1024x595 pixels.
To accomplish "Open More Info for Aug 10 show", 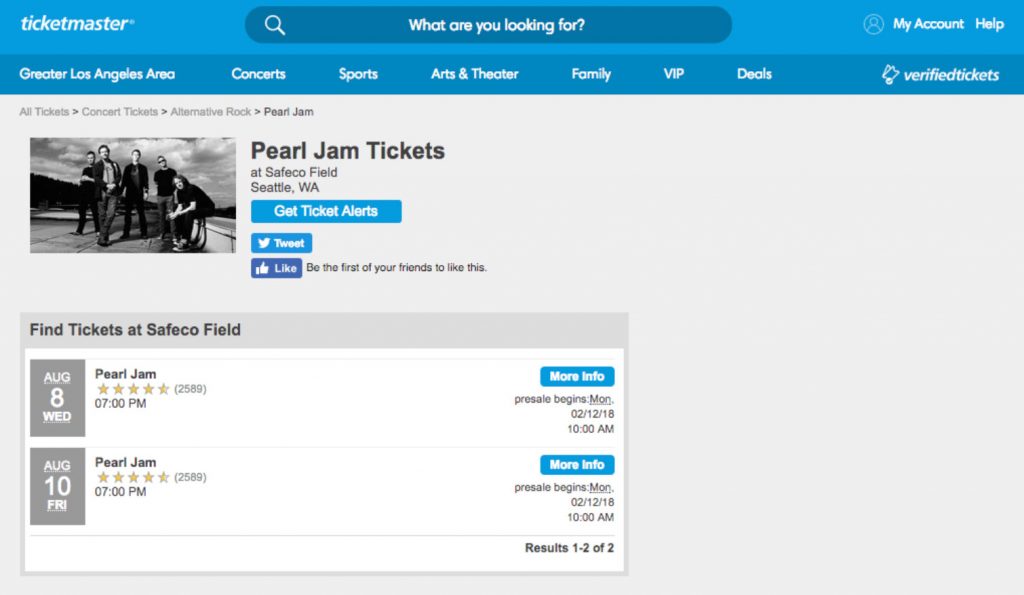I will 577,465.
